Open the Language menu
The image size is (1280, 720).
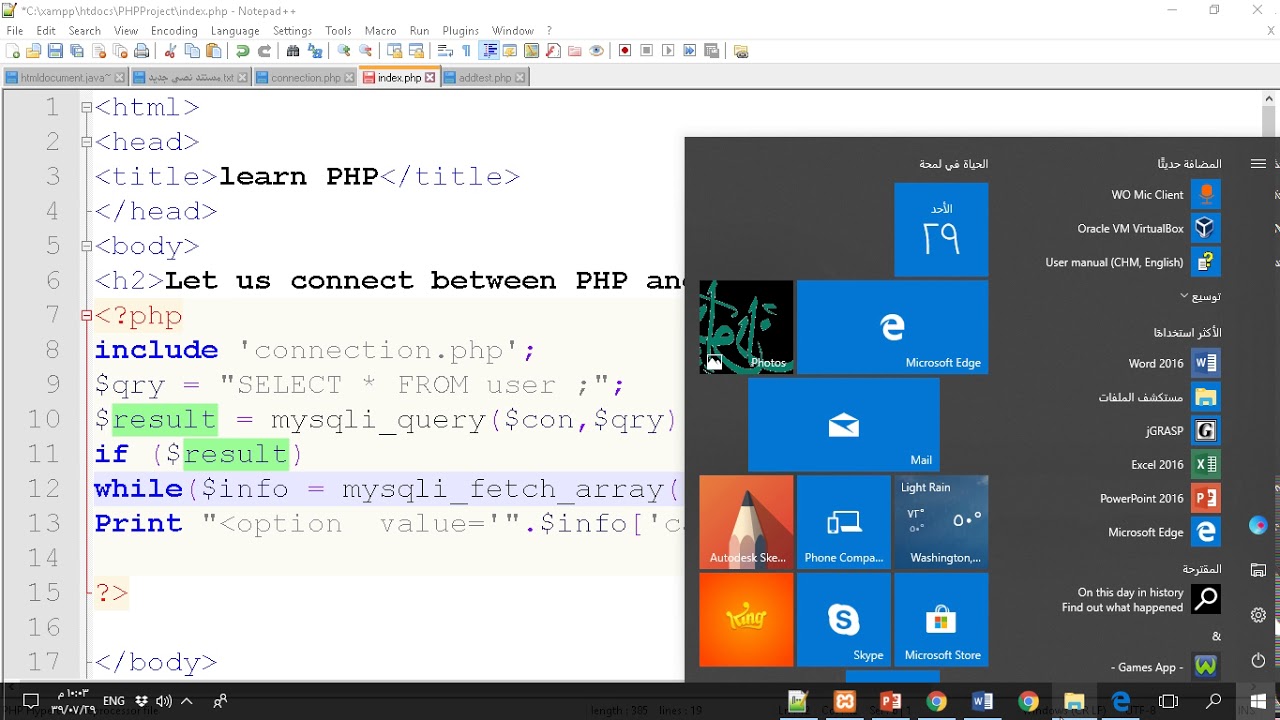click(235, 31)
